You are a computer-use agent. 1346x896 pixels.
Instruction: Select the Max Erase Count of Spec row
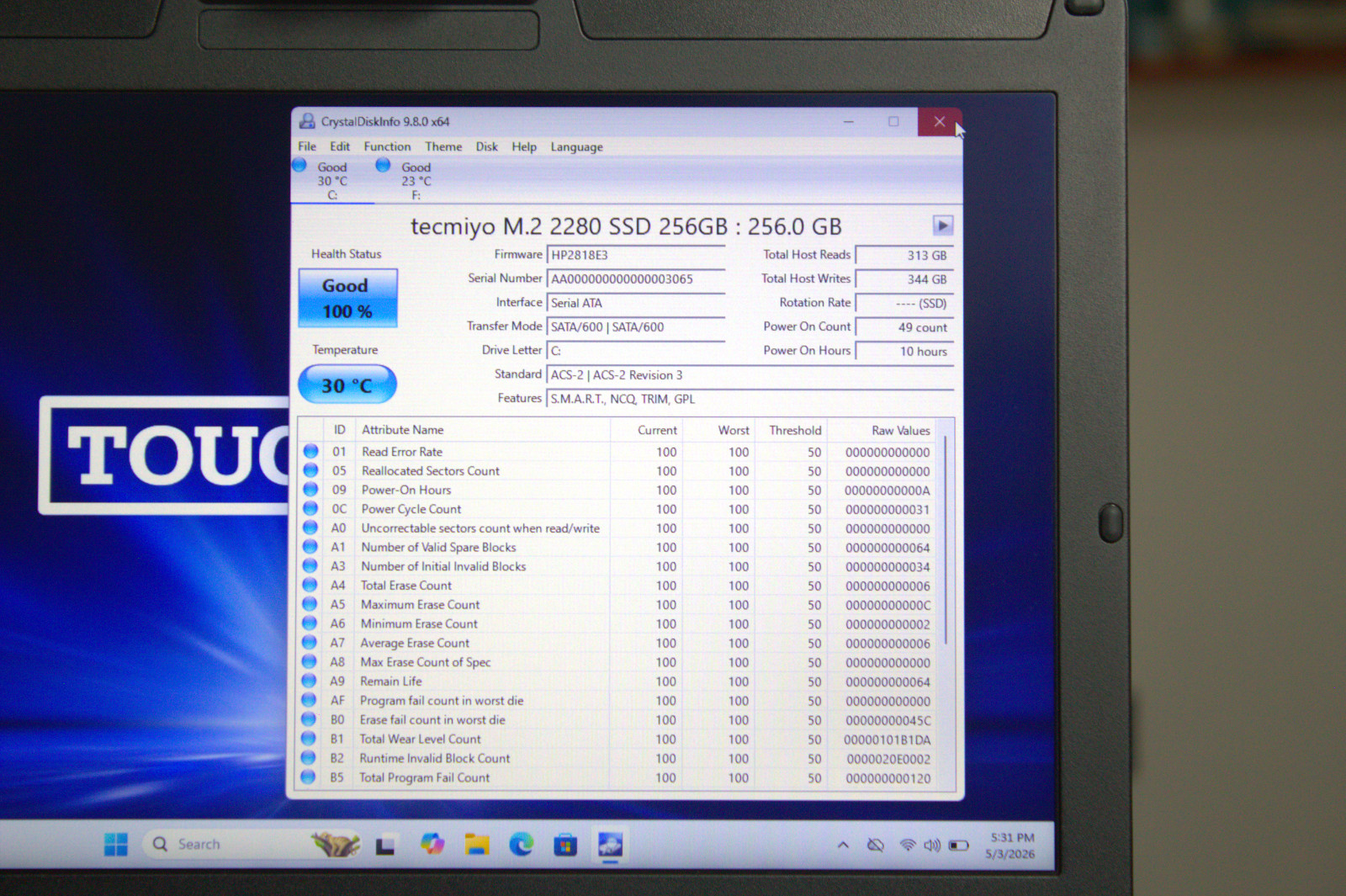click(618, 662)
